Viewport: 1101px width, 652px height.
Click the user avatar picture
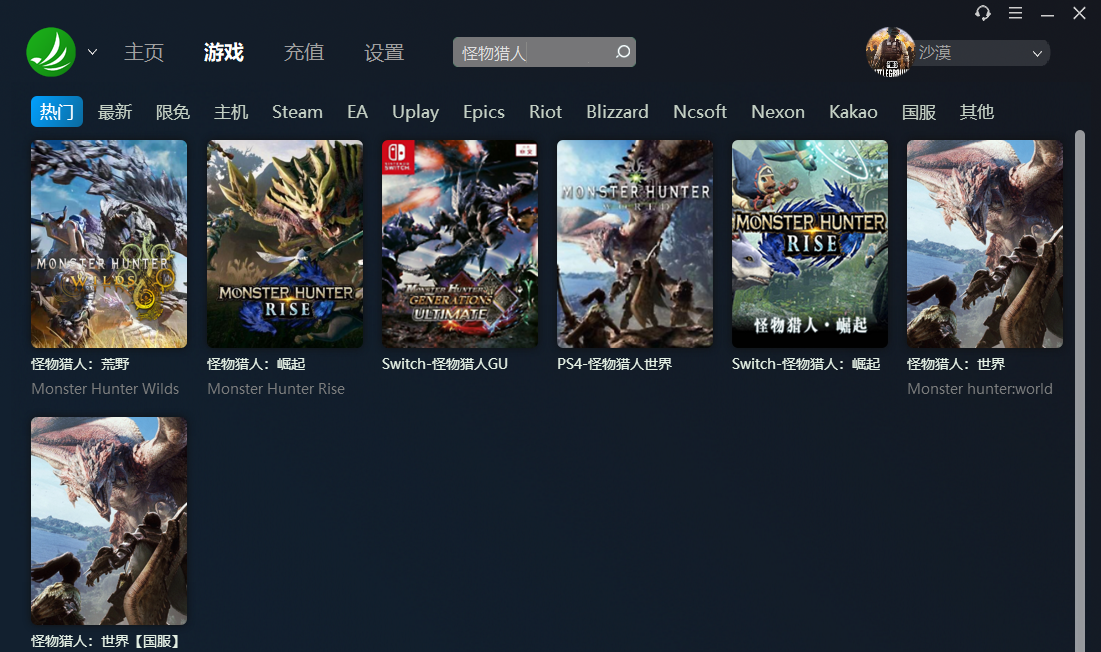890,52
